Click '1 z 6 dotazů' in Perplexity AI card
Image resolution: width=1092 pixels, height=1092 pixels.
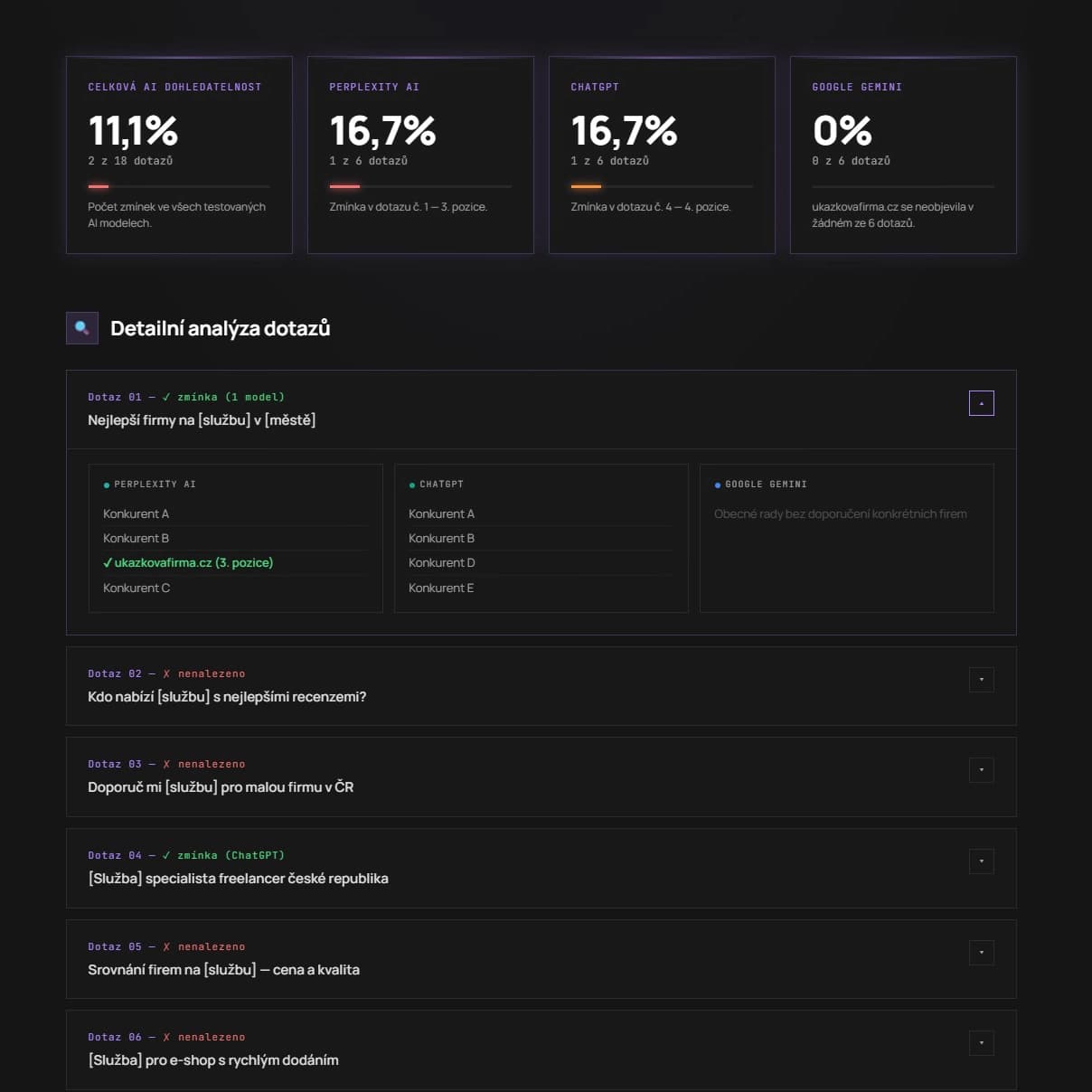368,161
